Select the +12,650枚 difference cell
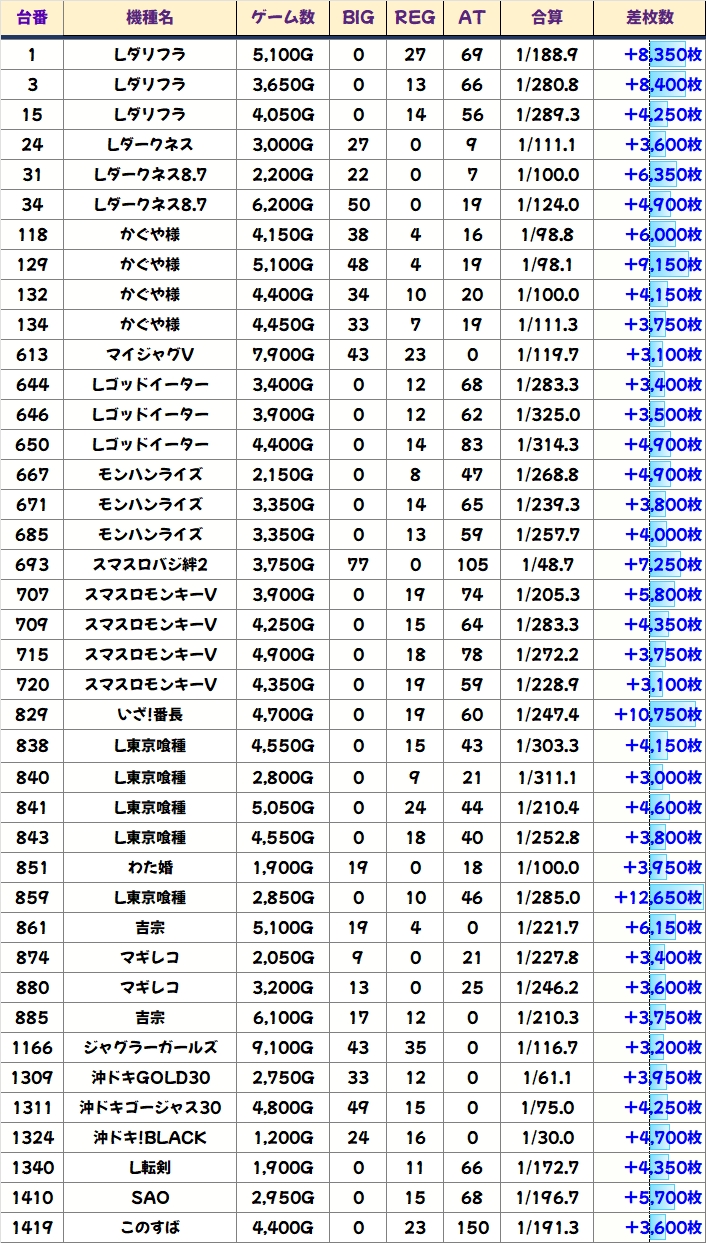This screenshot has height=1243, width=706. coord(649,897)
